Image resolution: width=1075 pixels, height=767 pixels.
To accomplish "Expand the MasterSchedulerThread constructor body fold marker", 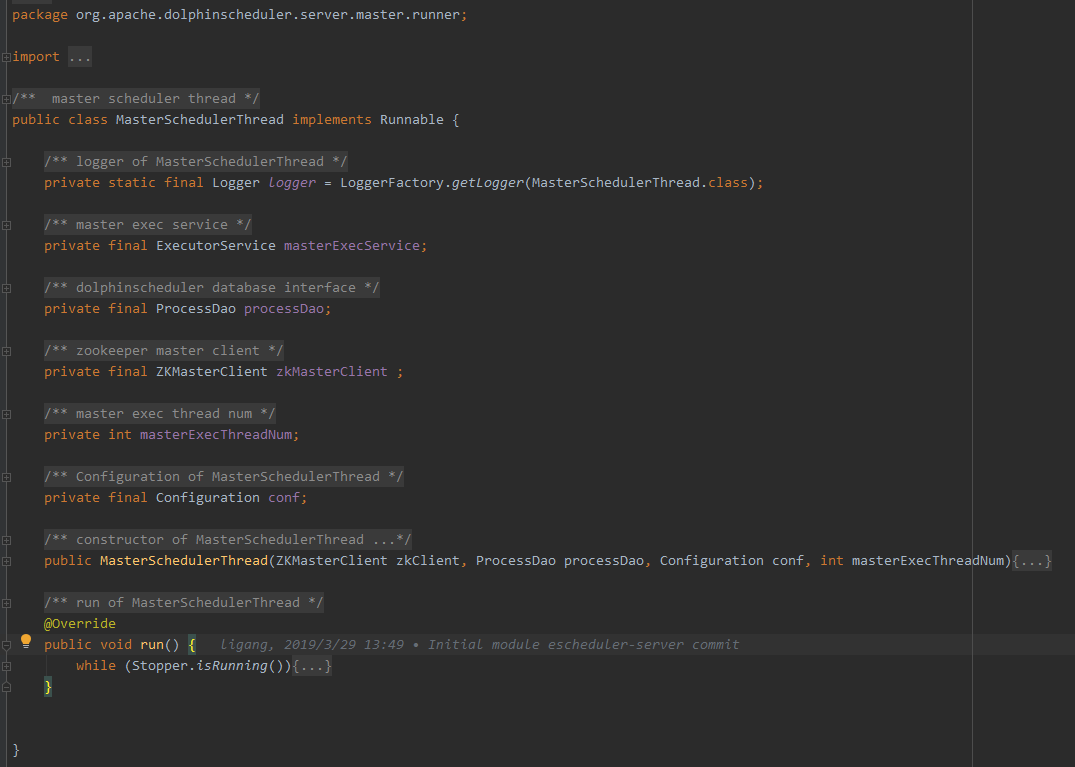I will 6,561.
